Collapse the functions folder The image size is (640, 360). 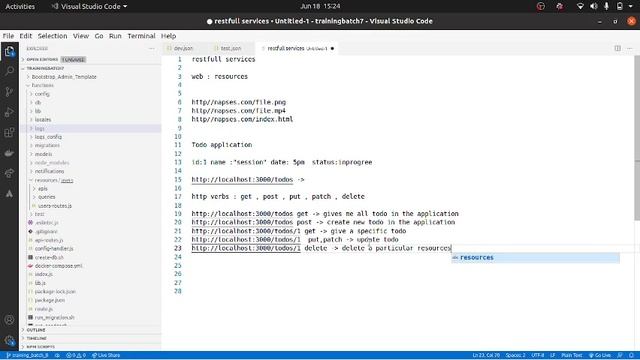tap(42, 85)
